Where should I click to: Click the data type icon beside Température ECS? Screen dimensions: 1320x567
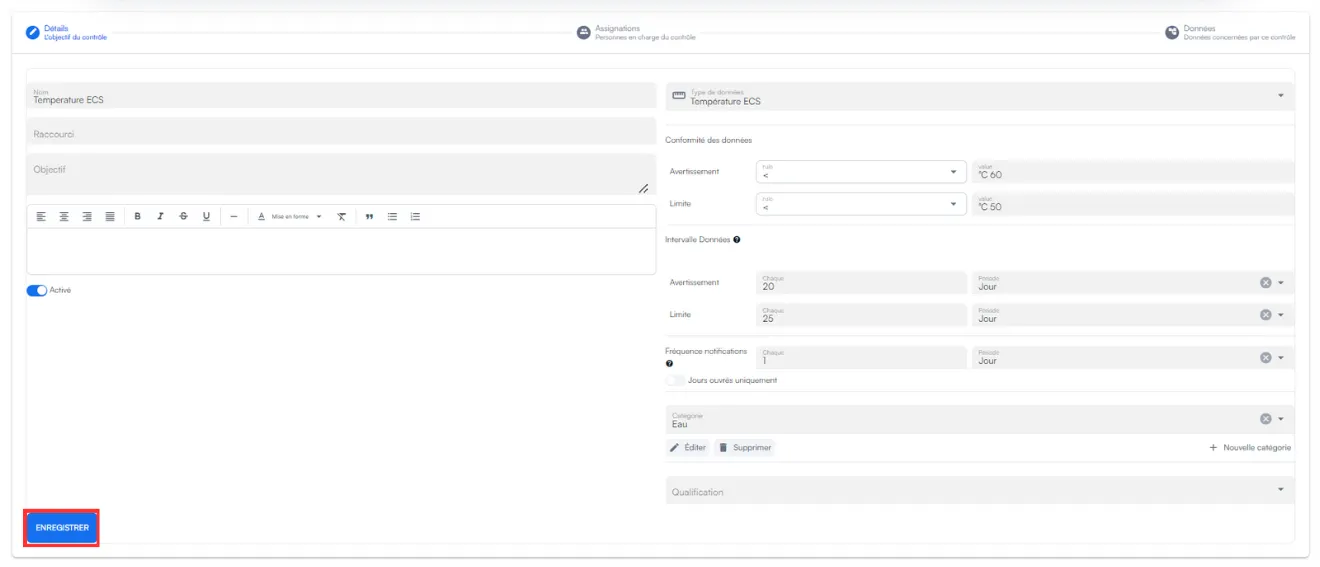tap(679, 96)
